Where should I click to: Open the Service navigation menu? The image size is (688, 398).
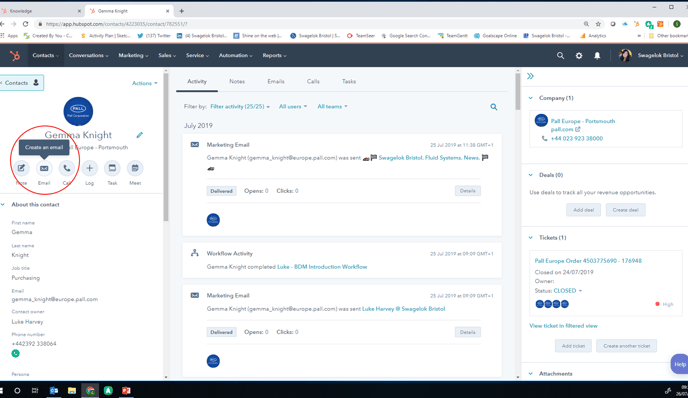(197, 55)
